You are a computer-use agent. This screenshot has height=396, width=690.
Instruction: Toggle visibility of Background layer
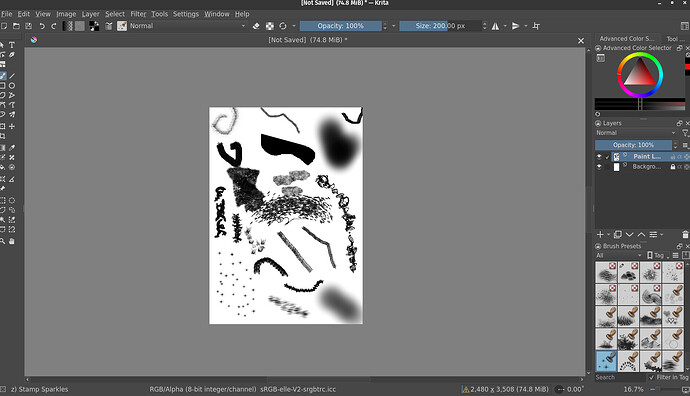coord(599,167)
